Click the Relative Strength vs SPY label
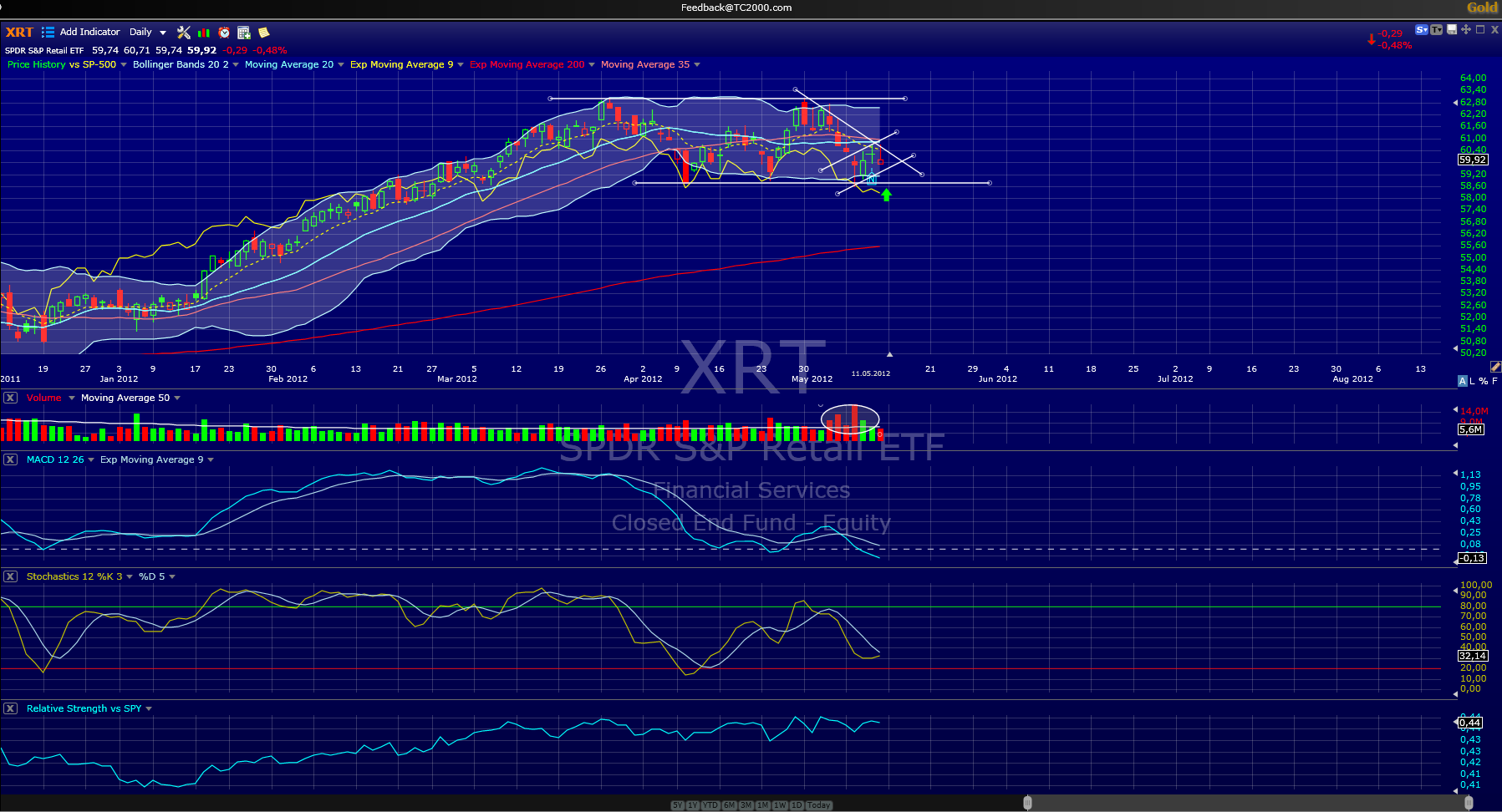Screen dimensions: 1502x812 [84, 708]
